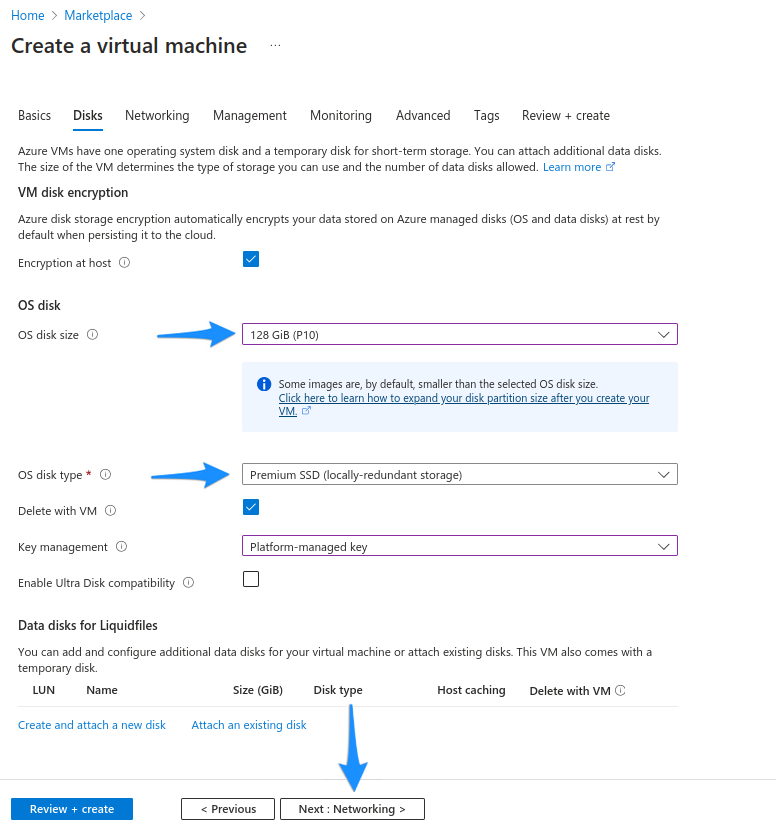
Task: Uncheck the Encryption at host checkbox
Action: (251, 258)
